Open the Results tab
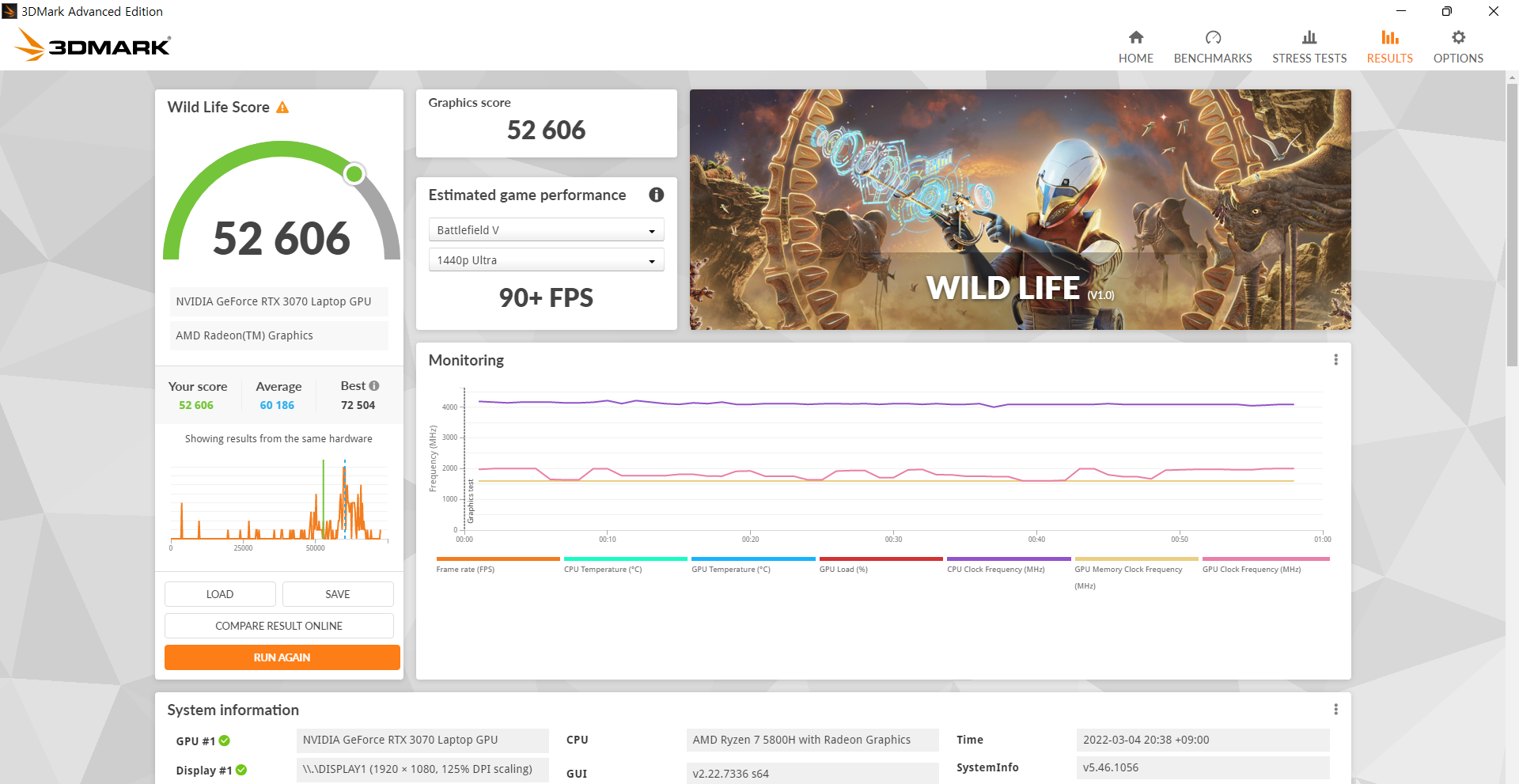Viewport: 1519px width, 784px height. click(1389, 47)
